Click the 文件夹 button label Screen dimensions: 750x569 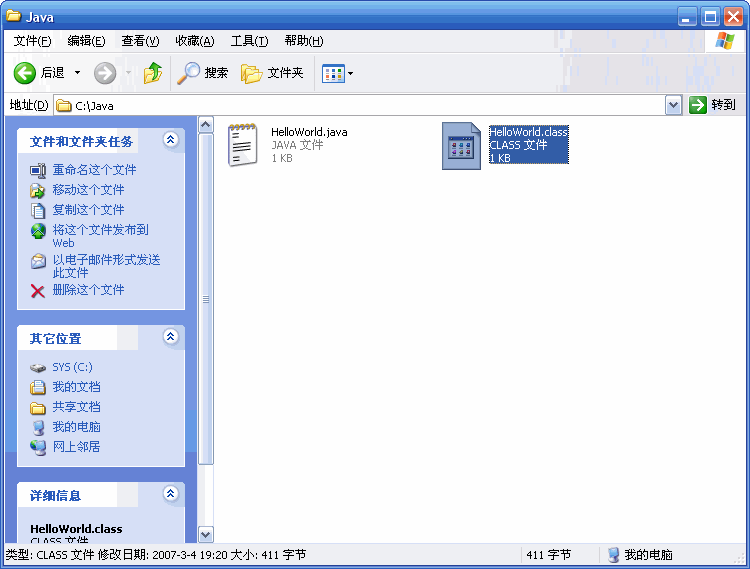(286, 73)
